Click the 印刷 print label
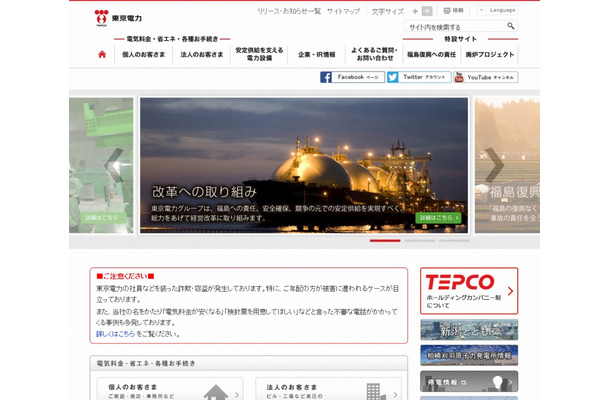The width and height of the screenshot is (610, 400). point(458,11)
